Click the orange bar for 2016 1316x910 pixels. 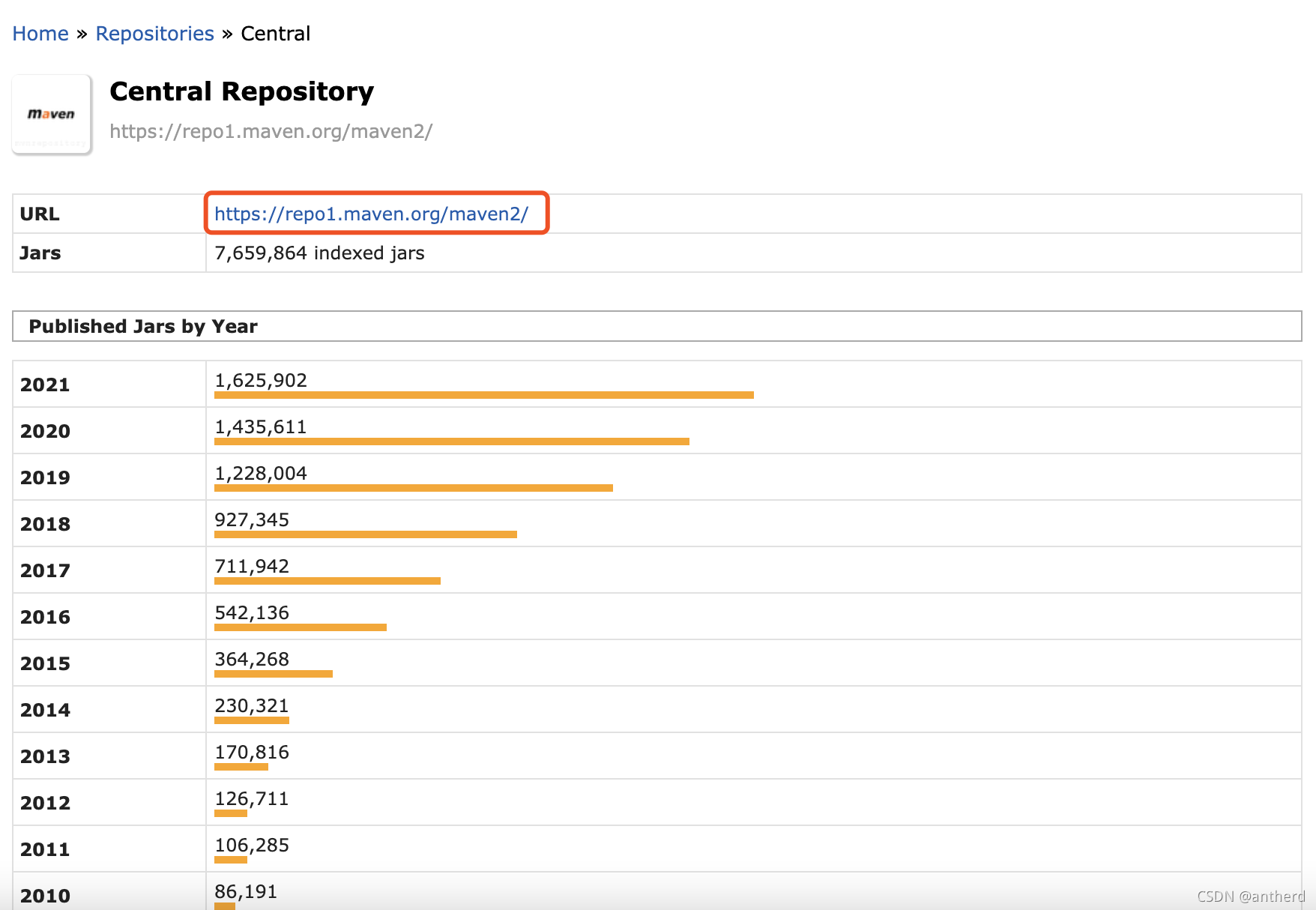(x=301, y=627)
